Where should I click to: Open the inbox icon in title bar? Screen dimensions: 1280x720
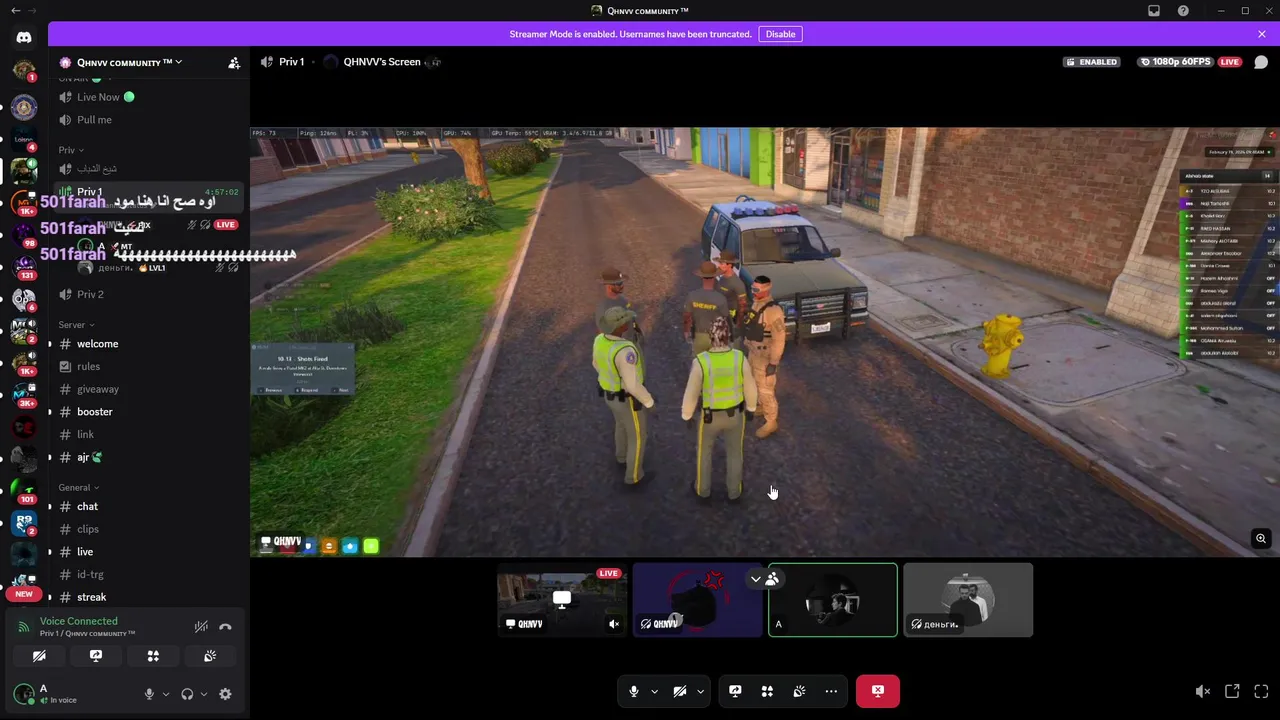(1154, 11)
